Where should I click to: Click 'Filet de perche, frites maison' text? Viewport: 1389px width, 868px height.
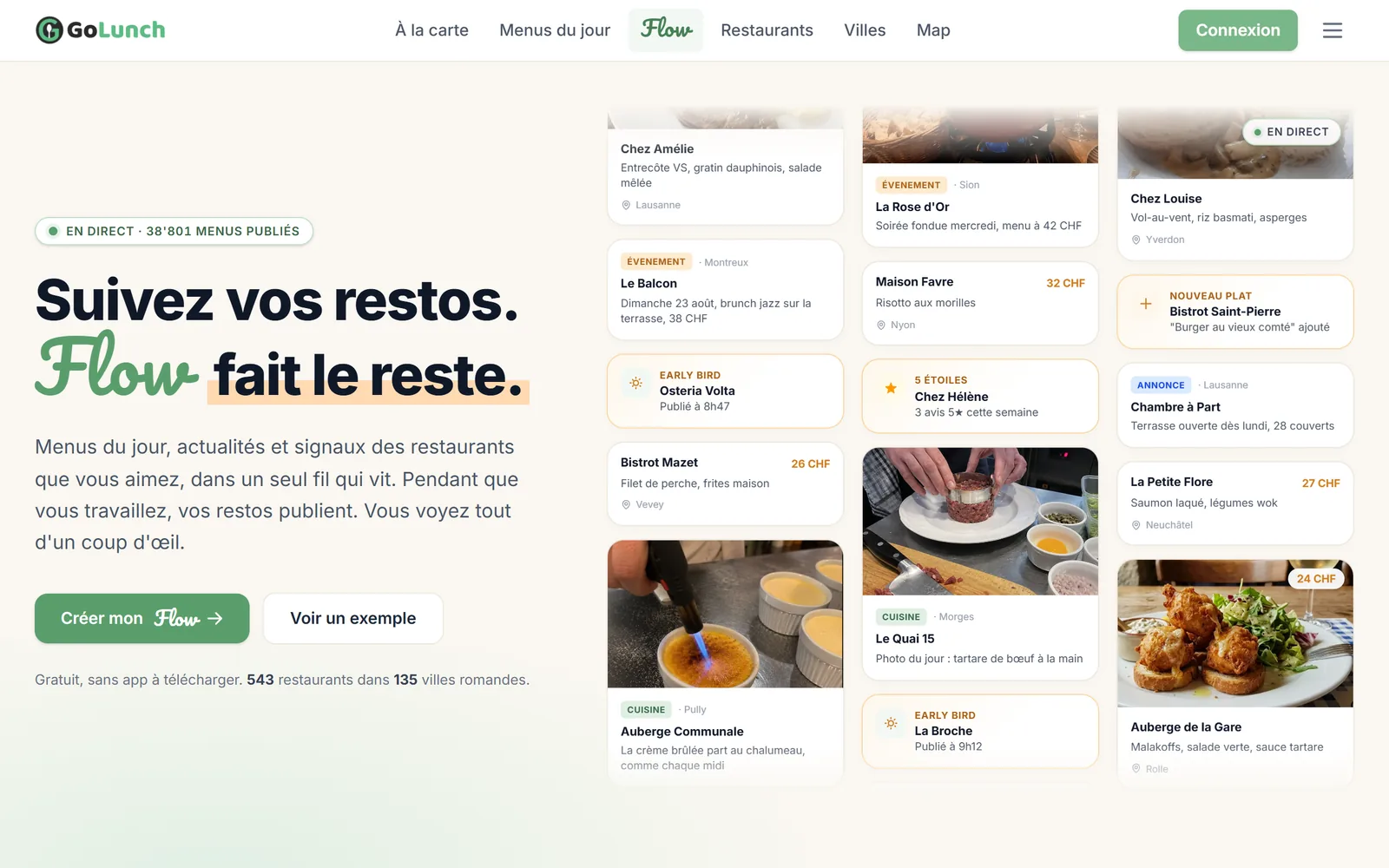694,483
